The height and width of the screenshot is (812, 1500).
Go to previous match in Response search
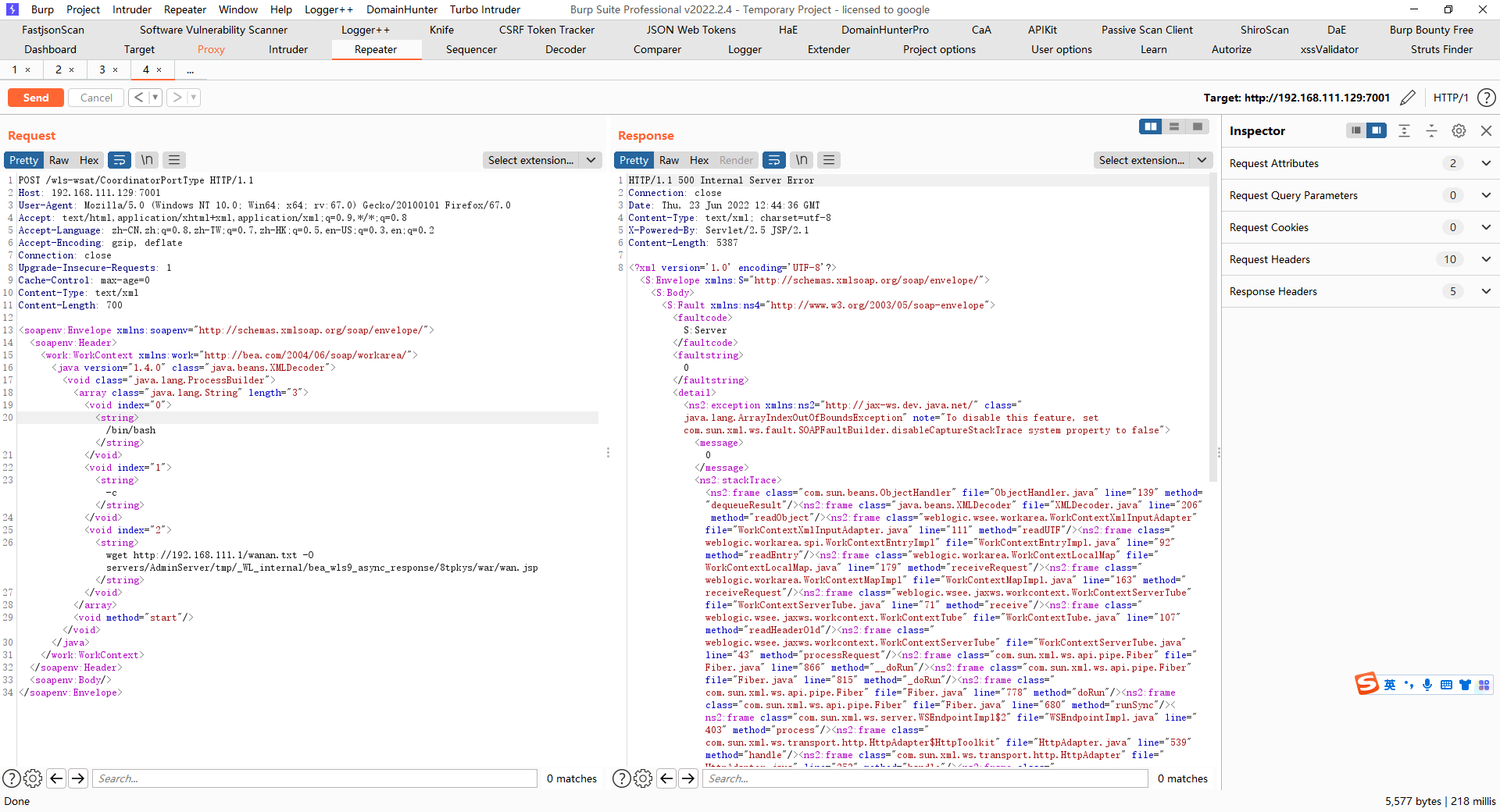(x=666, y=778)
